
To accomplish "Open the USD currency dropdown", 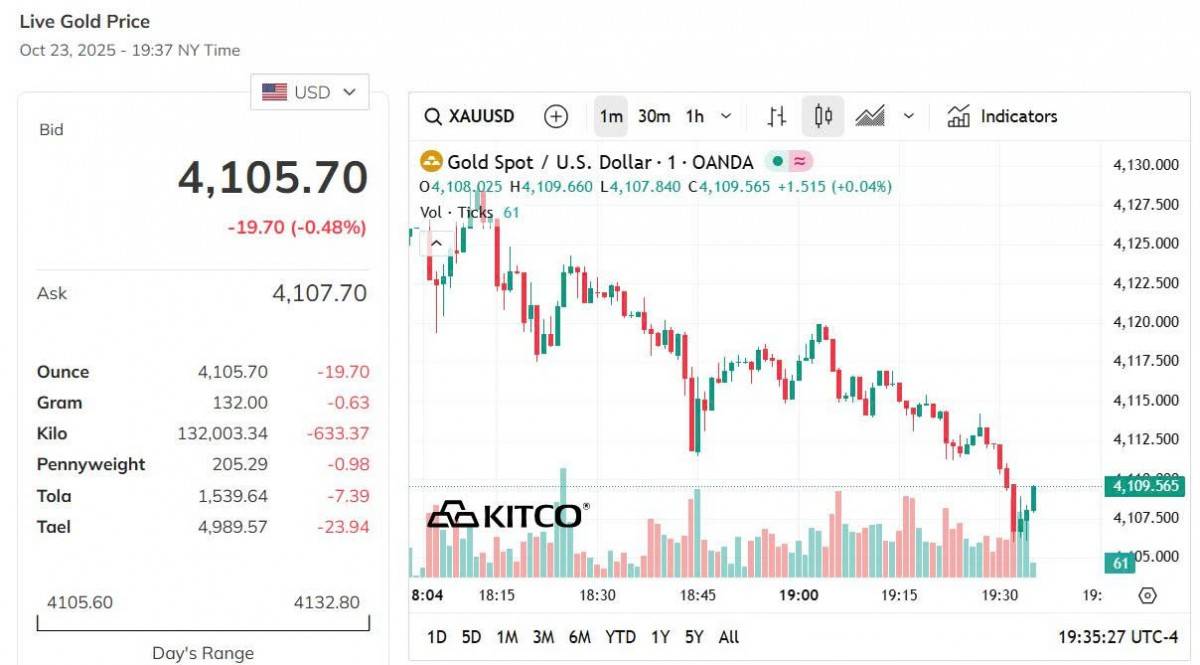I will coord(309,92).
